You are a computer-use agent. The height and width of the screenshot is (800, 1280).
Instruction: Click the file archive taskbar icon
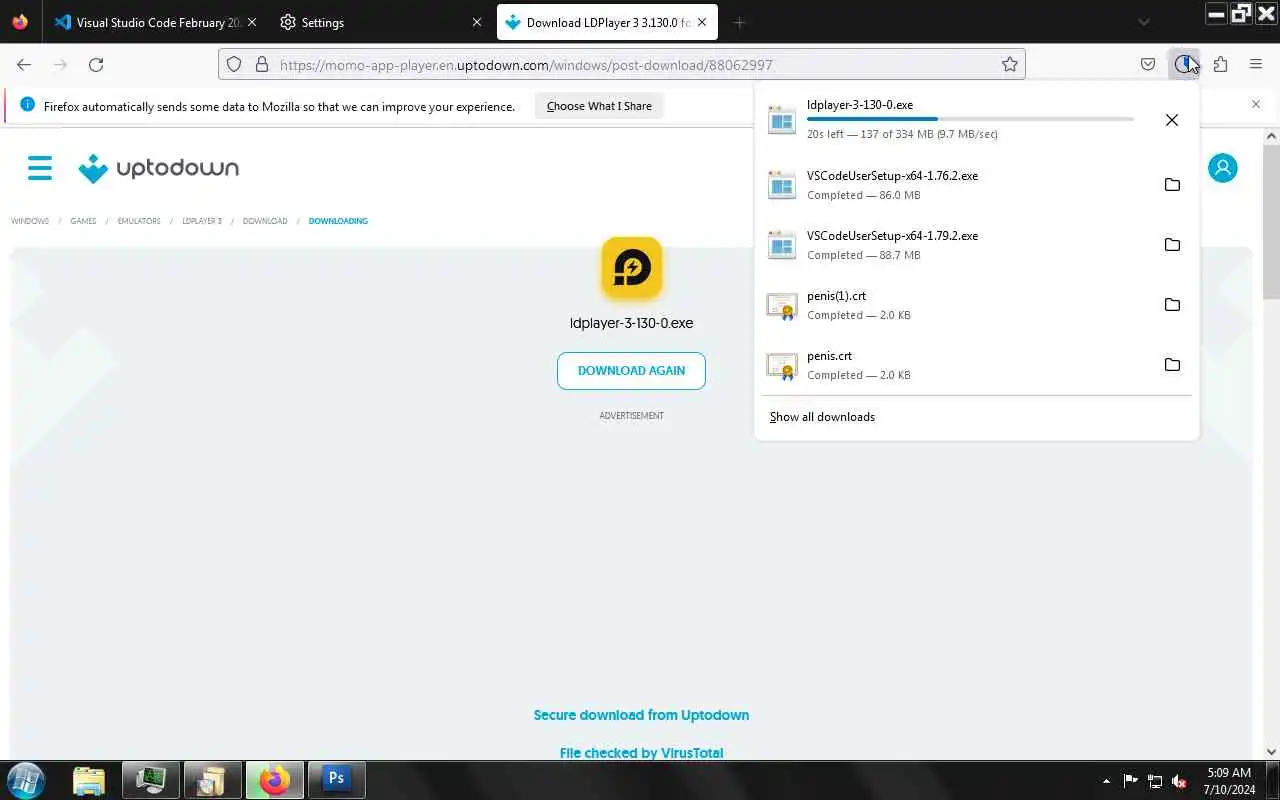(212, 779)
